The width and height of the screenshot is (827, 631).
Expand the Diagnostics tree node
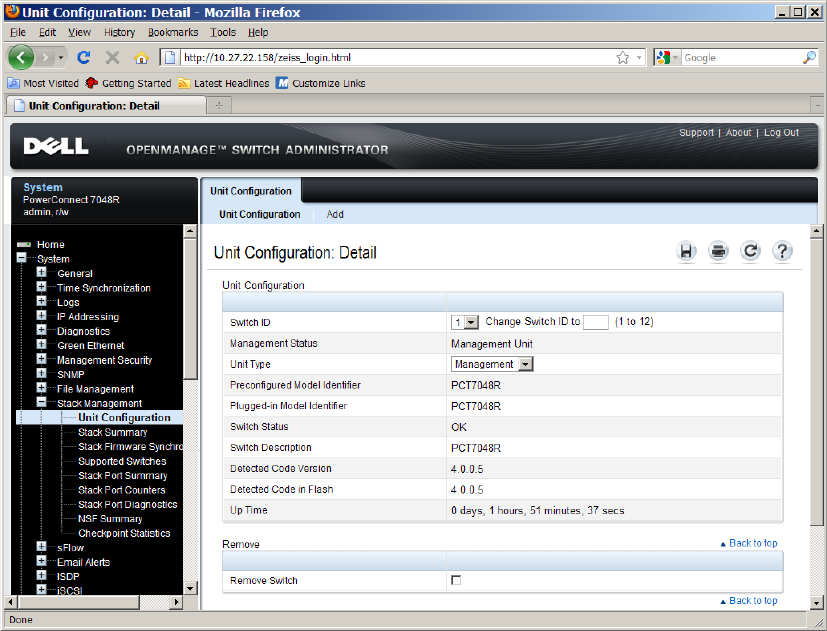pyautogui.click(x=41, y=330)
